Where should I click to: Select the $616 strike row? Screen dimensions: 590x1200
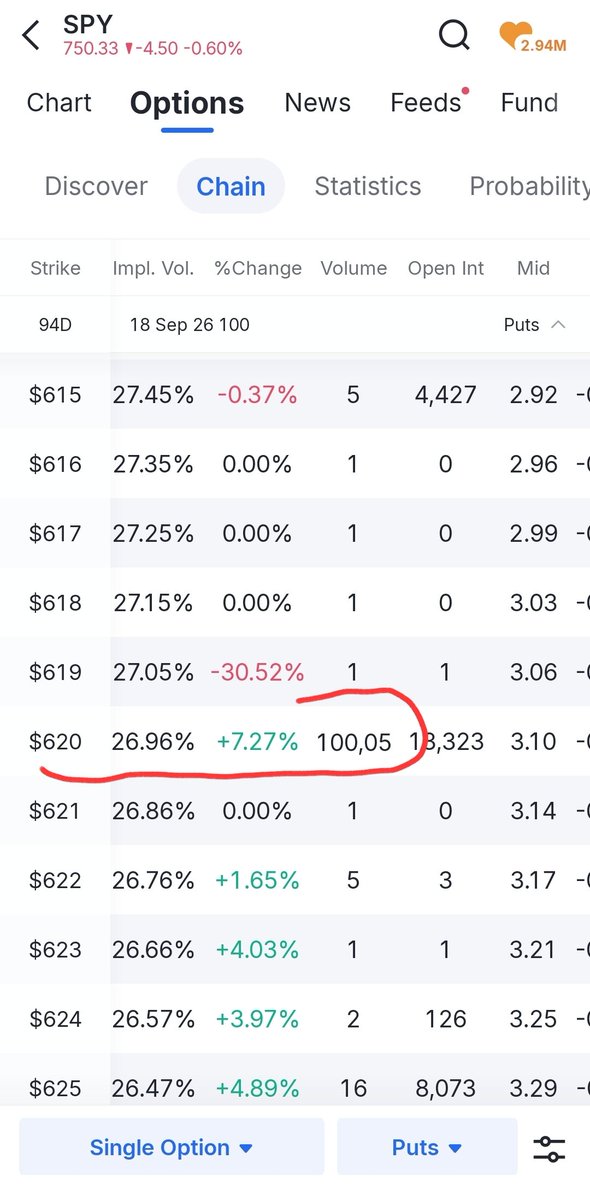click(x=295, y=464)
